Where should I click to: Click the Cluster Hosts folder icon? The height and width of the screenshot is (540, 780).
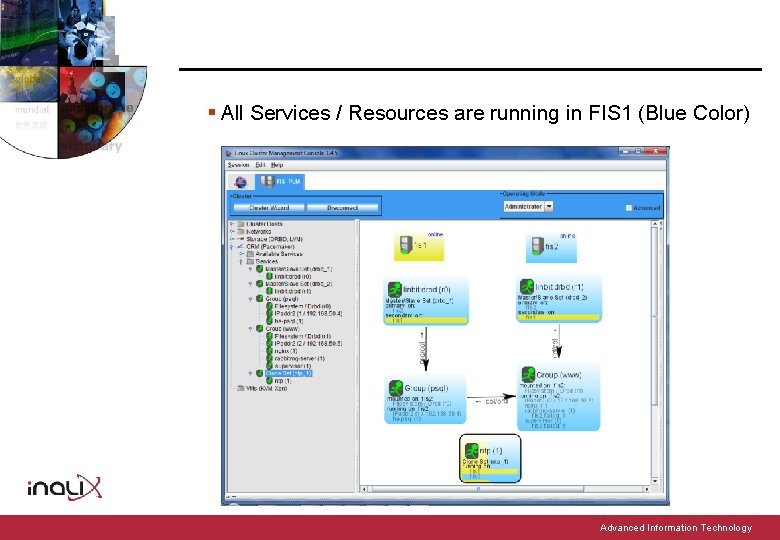click(241, 224)
